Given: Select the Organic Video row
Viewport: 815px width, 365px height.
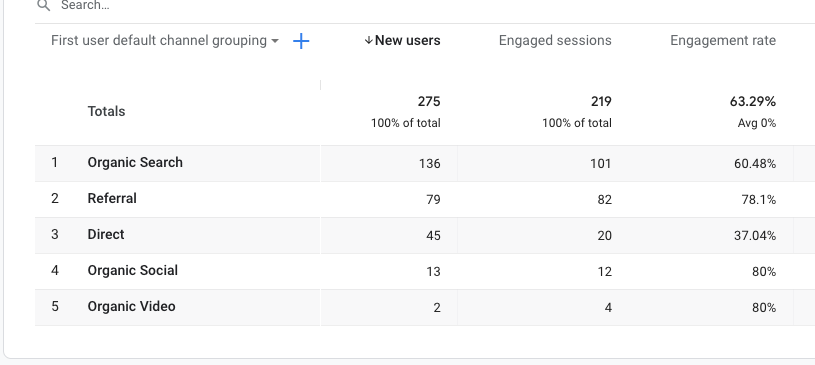Looking at the screenshot, I should pyautogui.click(x=425, y=307).
